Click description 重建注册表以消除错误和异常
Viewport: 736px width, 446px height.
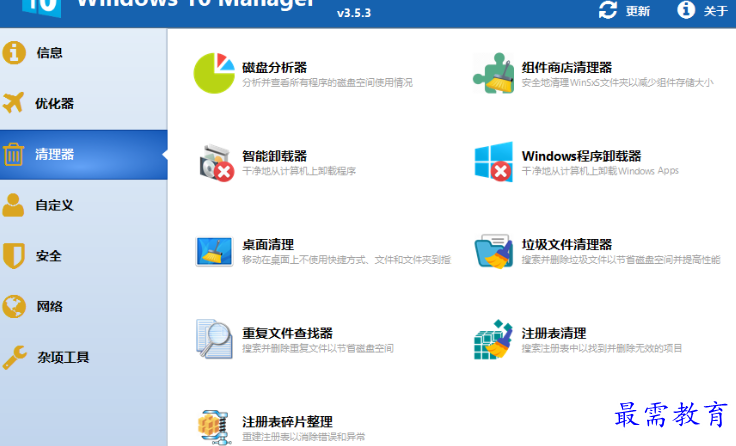pos(304,437)
